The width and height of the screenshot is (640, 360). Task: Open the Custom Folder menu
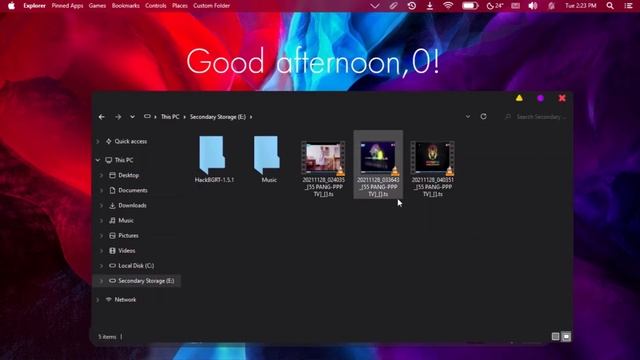[211, 6]
